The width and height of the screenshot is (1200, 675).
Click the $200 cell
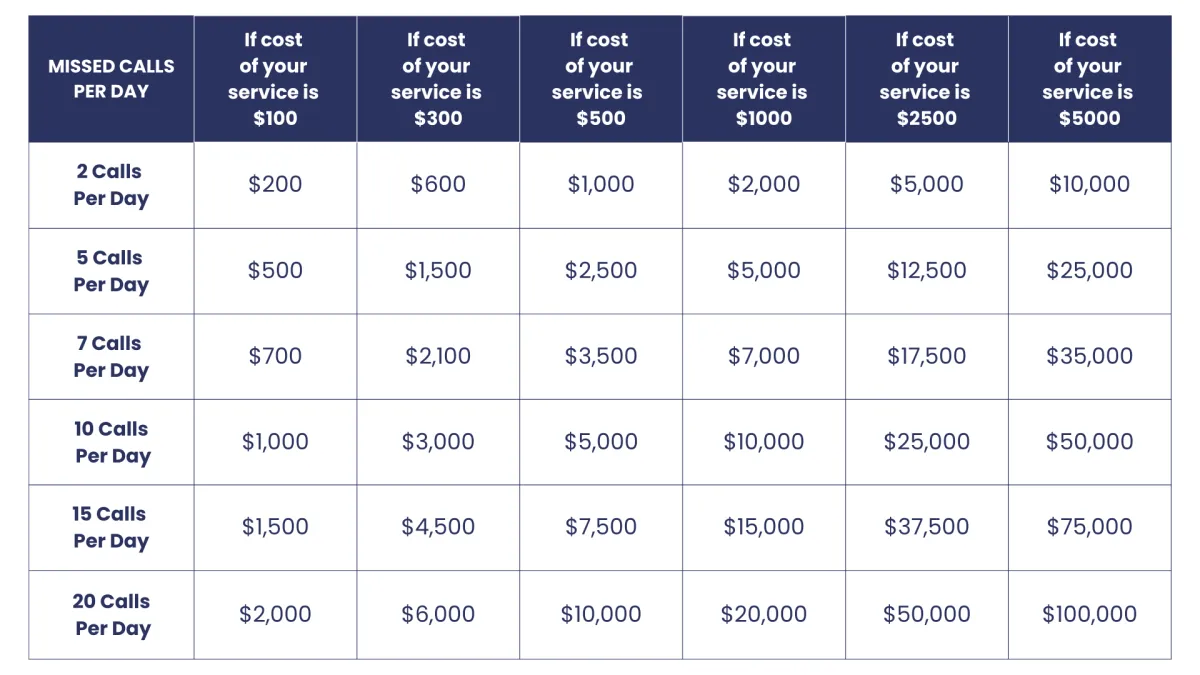[x=275, y=185]
